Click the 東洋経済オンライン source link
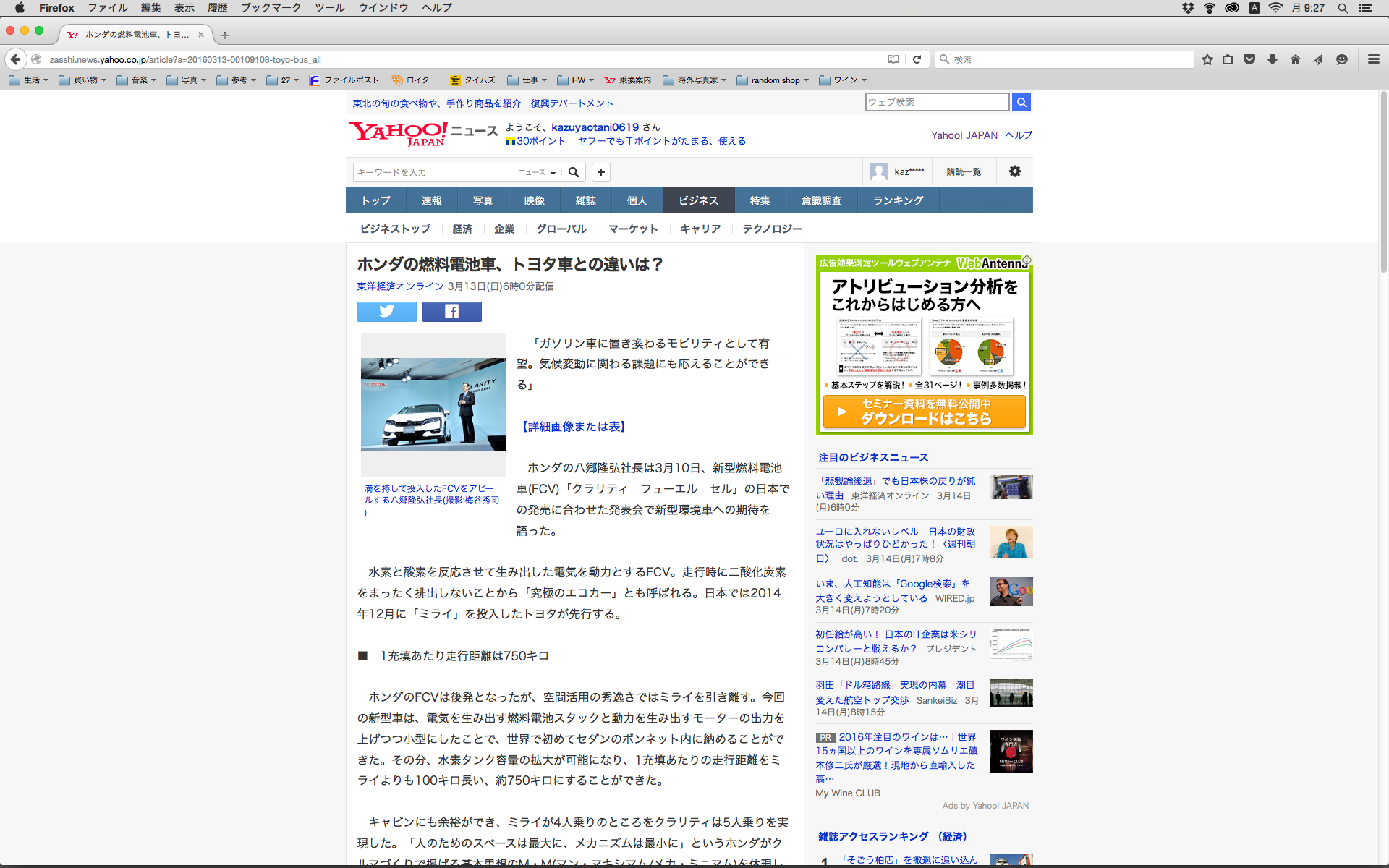 [400, 286]
